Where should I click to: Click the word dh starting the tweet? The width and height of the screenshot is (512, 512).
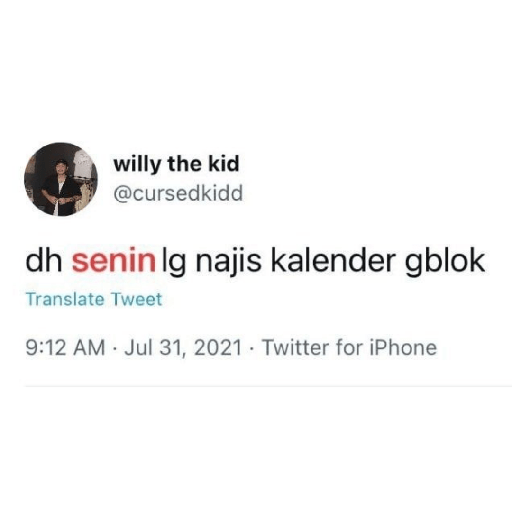click(44, 261)
